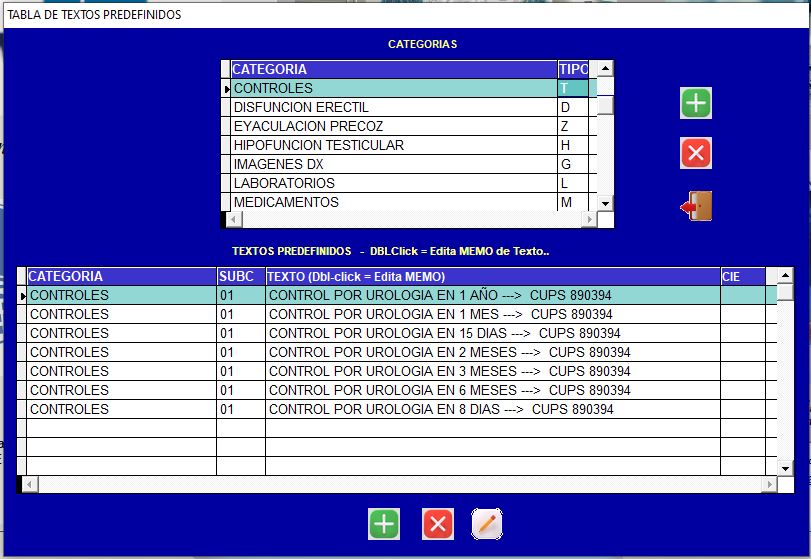Select text CONTROL POR UROLOGIA EN 15 DIAS
Image resolution: width=811 pixels, height=559 pixels.
pos(493,333)
